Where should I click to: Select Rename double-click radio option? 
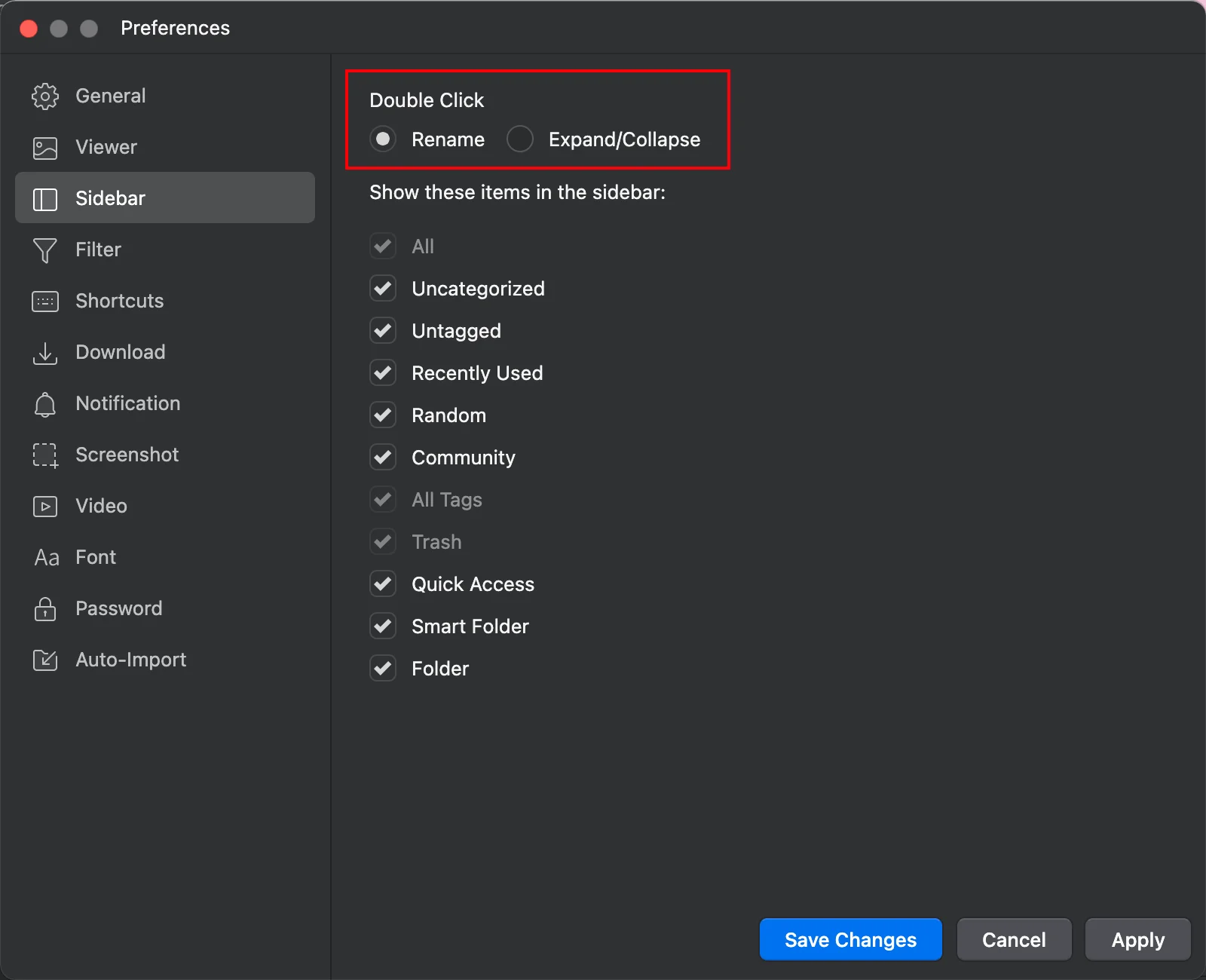pyautogui.click(x=383, y=139)
